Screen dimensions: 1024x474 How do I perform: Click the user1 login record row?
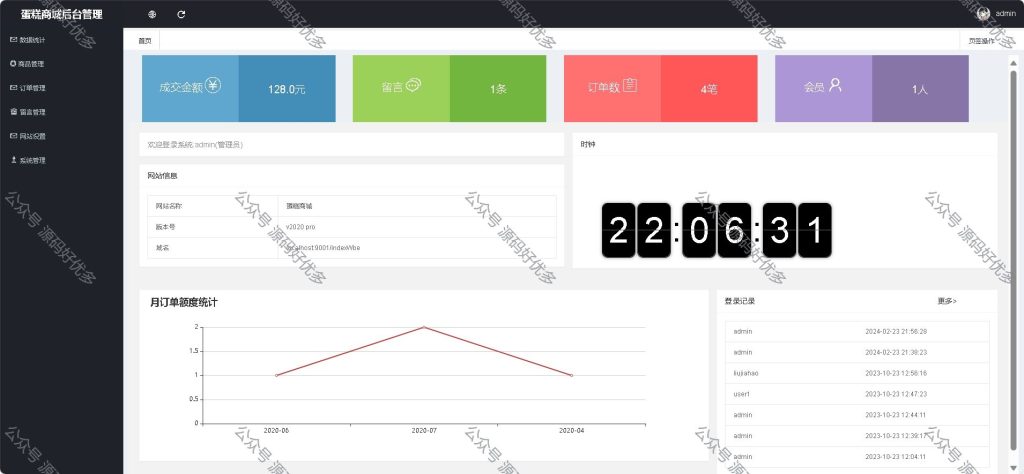(857, 394)
